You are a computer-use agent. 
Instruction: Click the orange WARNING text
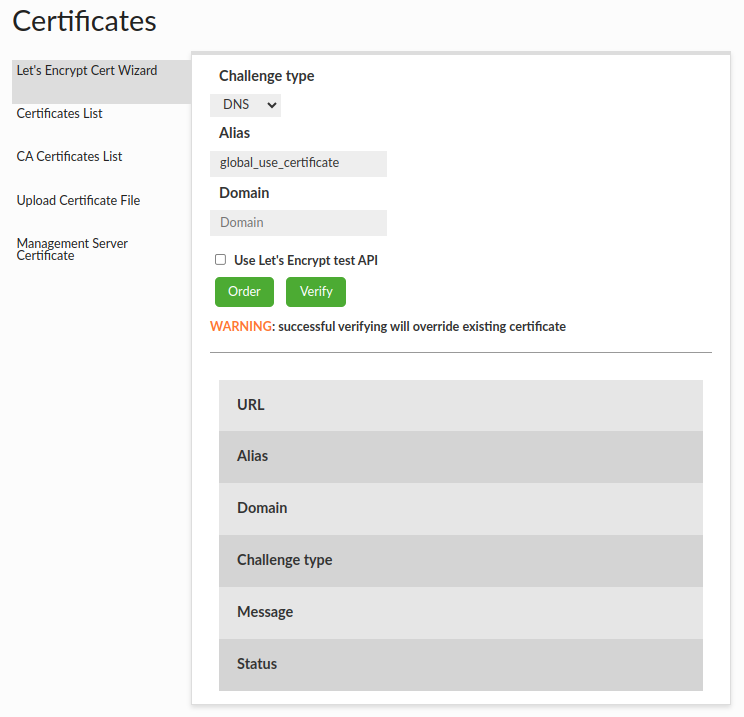point(240,327)
